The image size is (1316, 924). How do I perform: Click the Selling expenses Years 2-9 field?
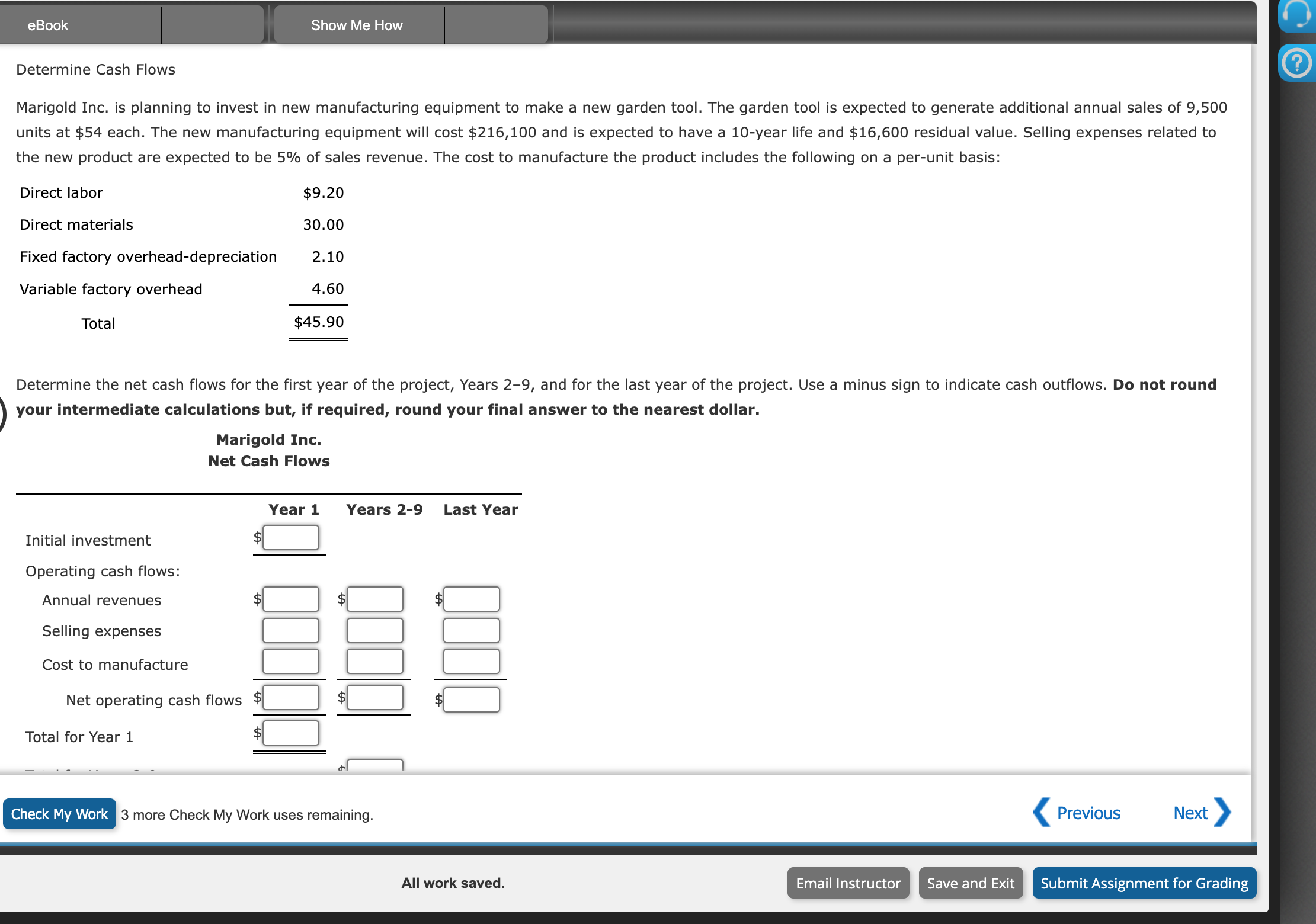click(x=374, y=630)
